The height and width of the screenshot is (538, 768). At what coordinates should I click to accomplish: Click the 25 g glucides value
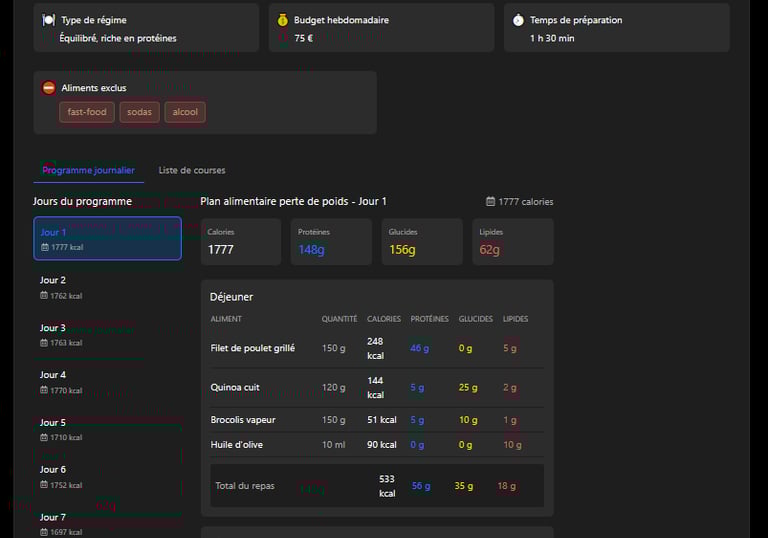pyautogui.click(x=468, y=388)
